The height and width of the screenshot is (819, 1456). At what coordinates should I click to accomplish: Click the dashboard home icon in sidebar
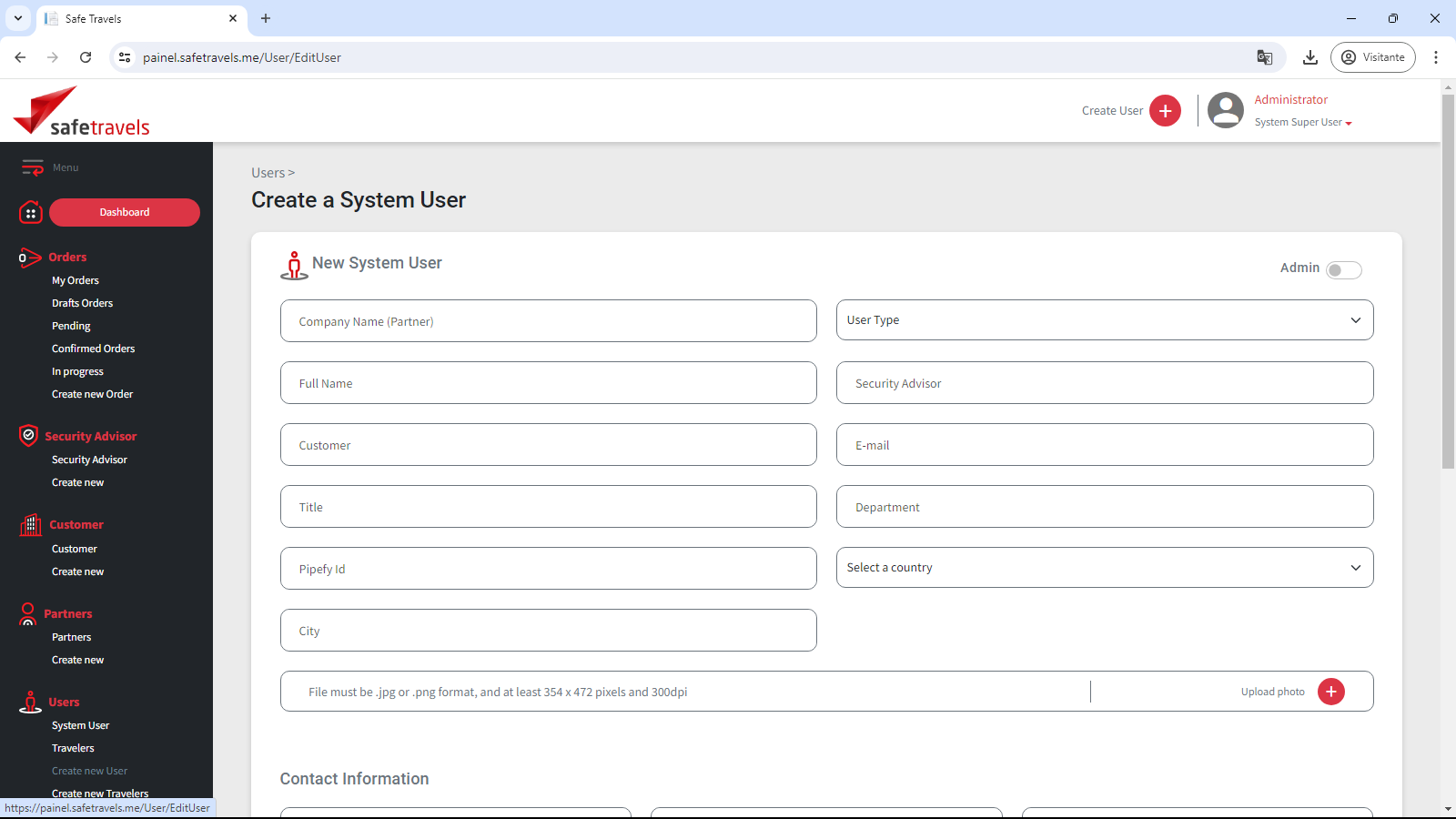pos(31,213)
